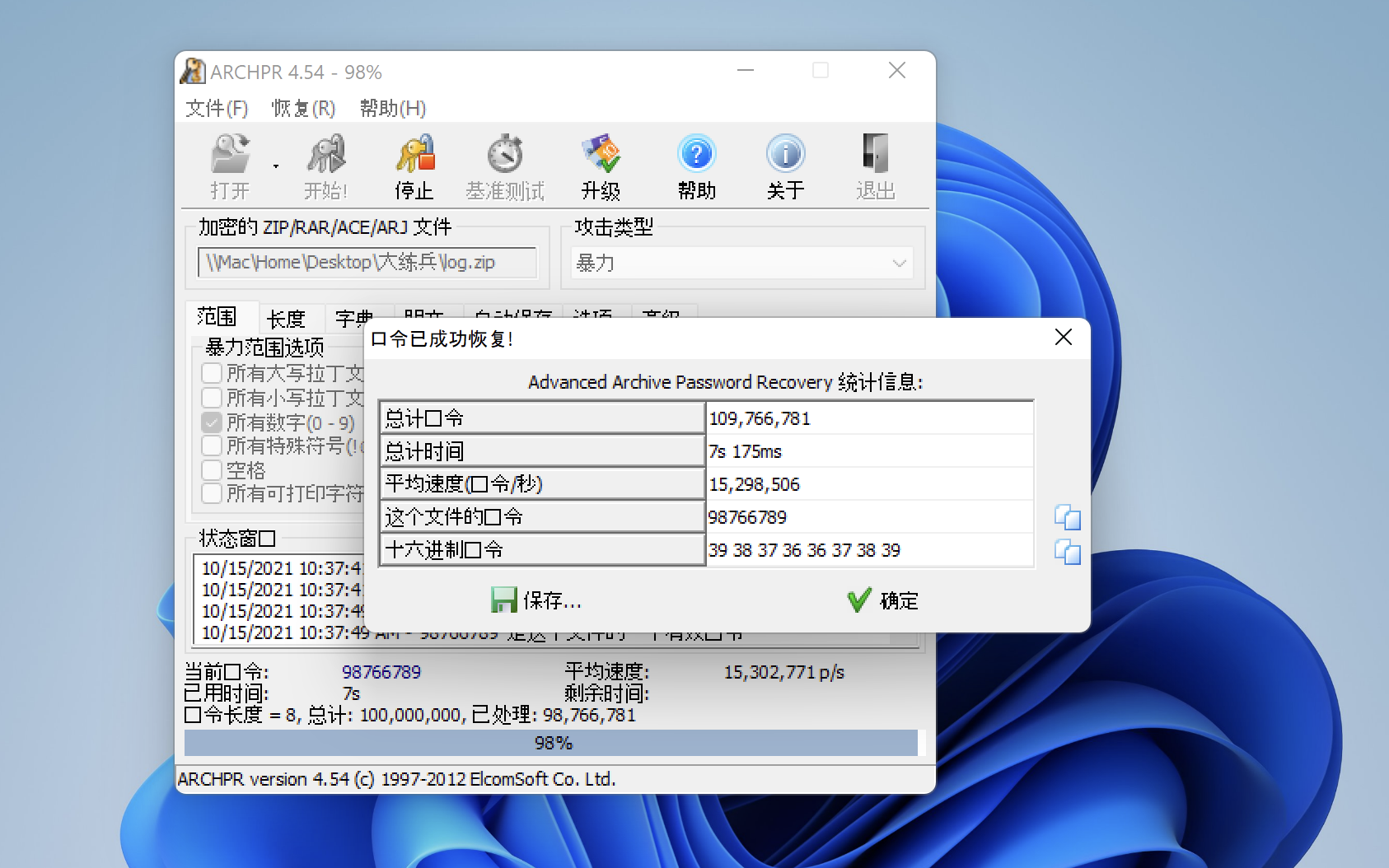The width and height of the screenshot is (1389, 868).
Task: Click the Open (打开) toolbar icon
Action: pyautogui.click(x=230, y=155)
